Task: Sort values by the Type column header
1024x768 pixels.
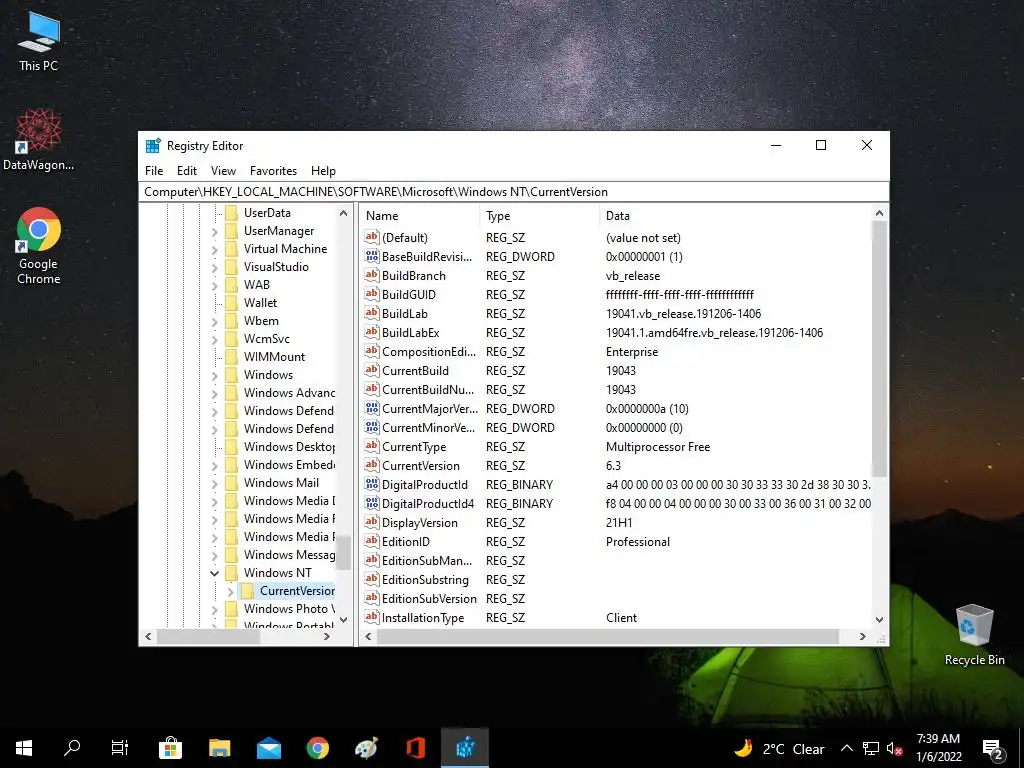Action: point(539,216)
